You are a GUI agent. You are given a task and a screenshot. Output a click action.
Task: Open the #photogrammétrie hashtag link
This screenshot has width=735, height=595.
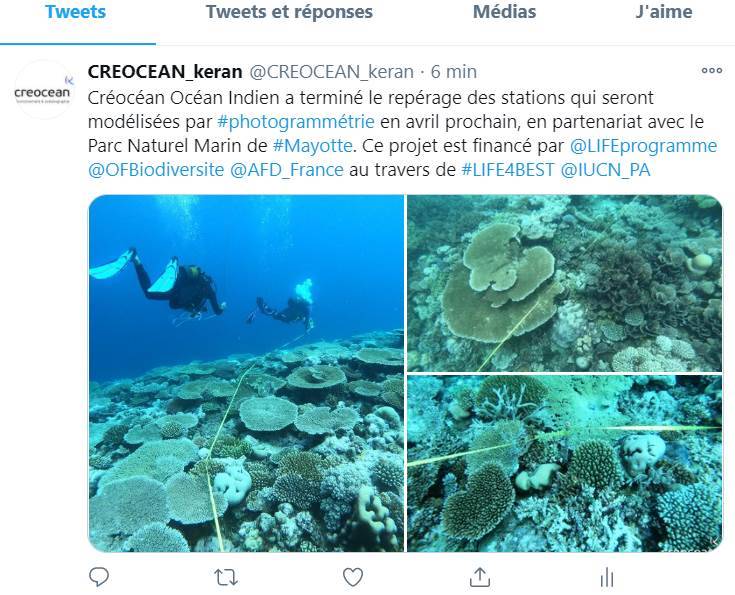pyautogui.click(x=296, y=121)
